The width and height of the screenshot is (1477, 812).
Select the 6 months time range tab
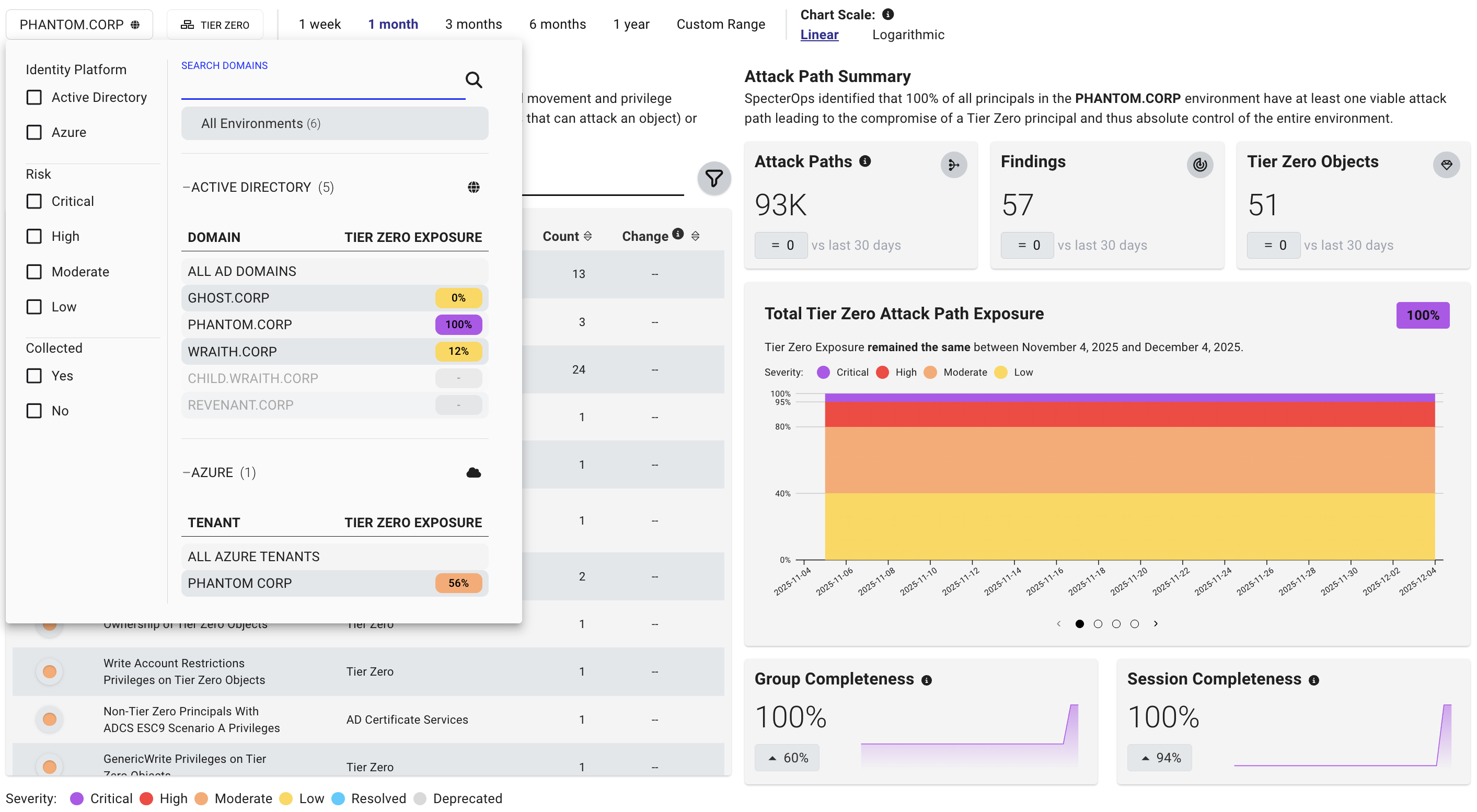tap(557, 24)
